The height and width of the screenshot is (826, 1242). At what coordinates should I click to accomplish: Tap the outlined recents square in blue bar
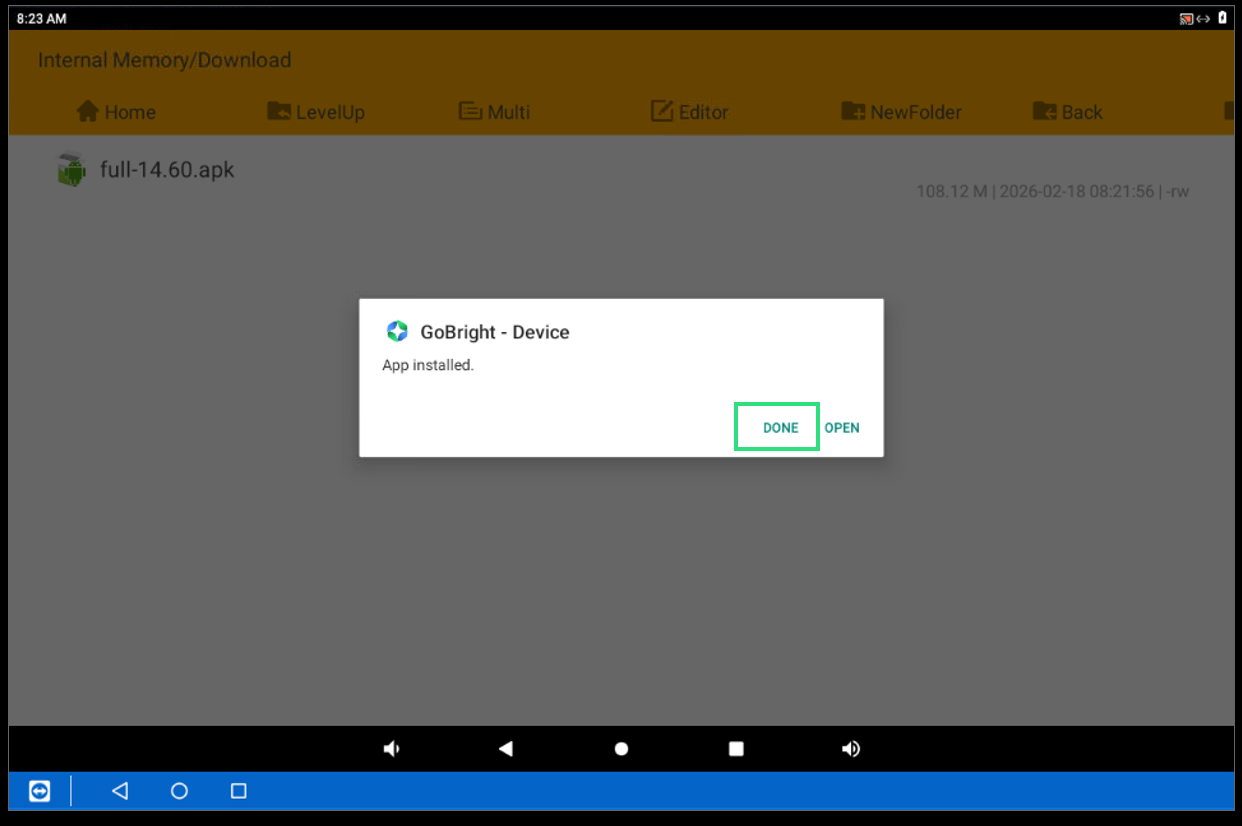point(239,791)
